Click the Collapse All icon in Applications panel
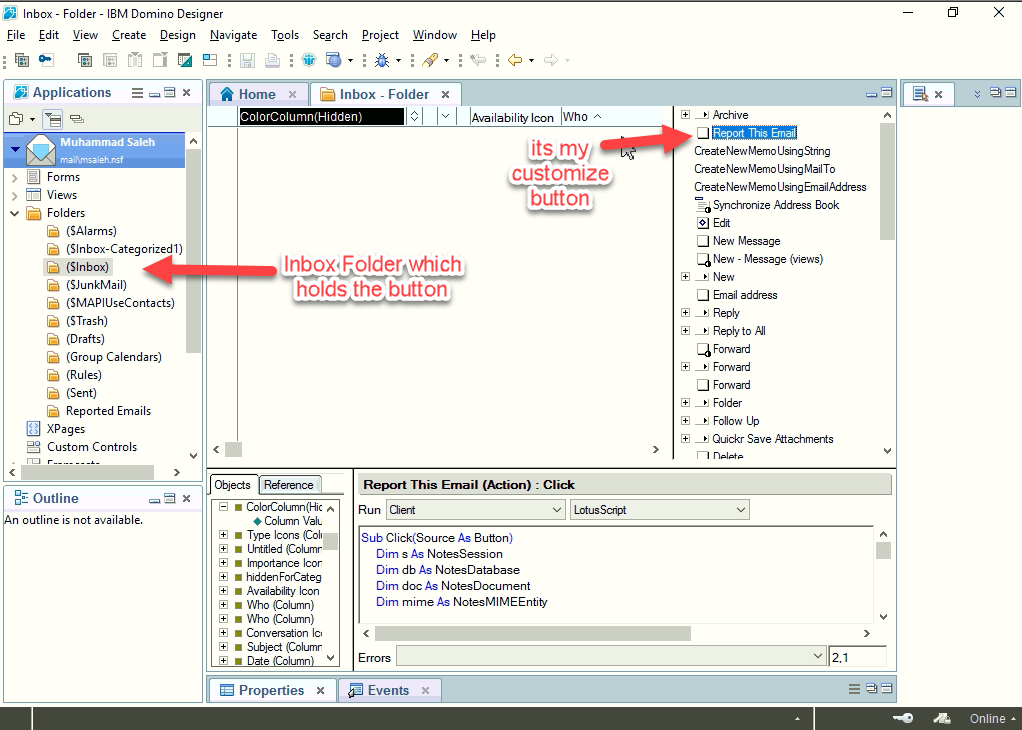The image size is (1022, 730). 77,119
